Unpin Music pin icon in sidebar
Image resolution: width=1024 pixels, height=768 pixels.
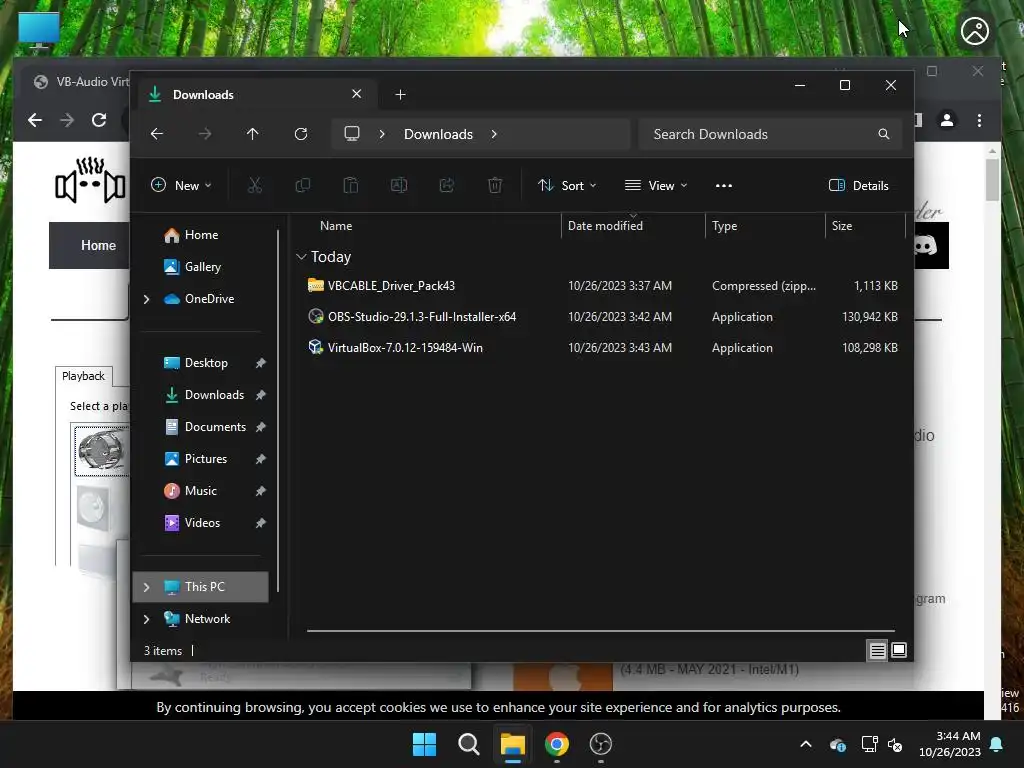pyautogui.click(x=261, y=491)
